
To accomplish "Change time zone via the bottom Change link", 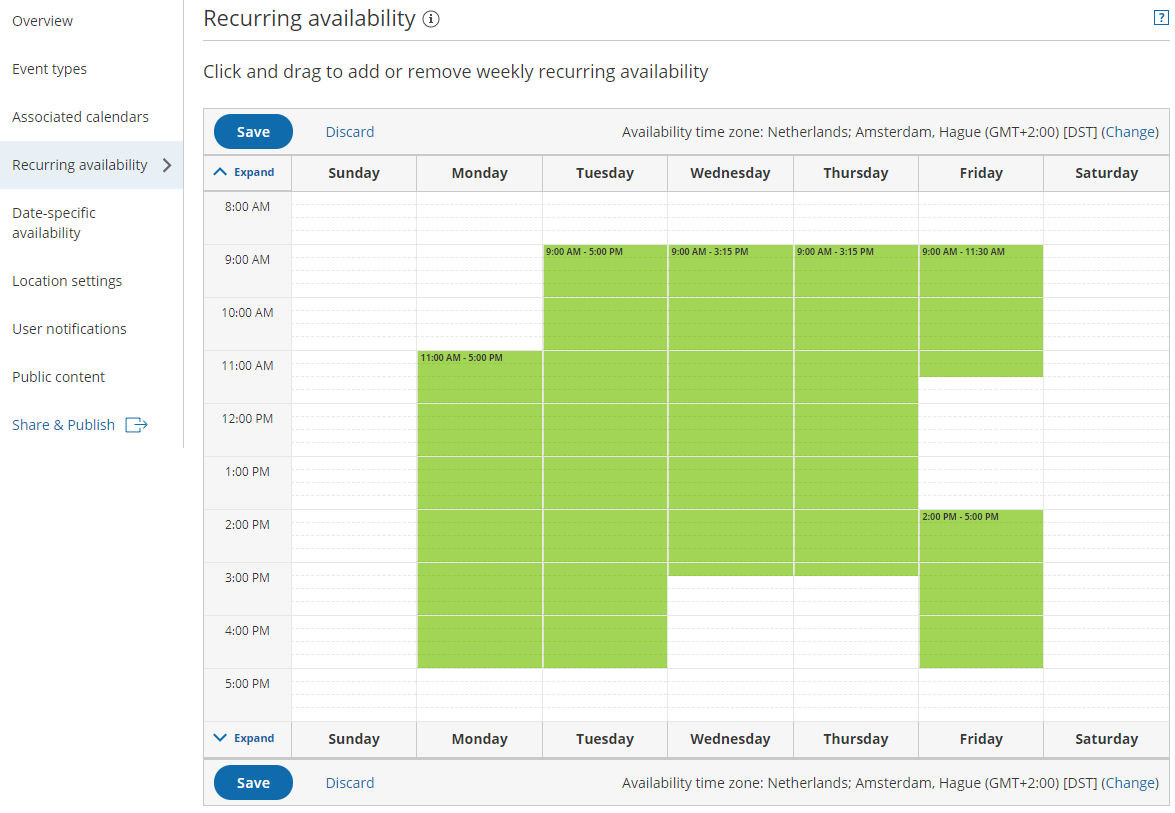I will [1130, 783].
